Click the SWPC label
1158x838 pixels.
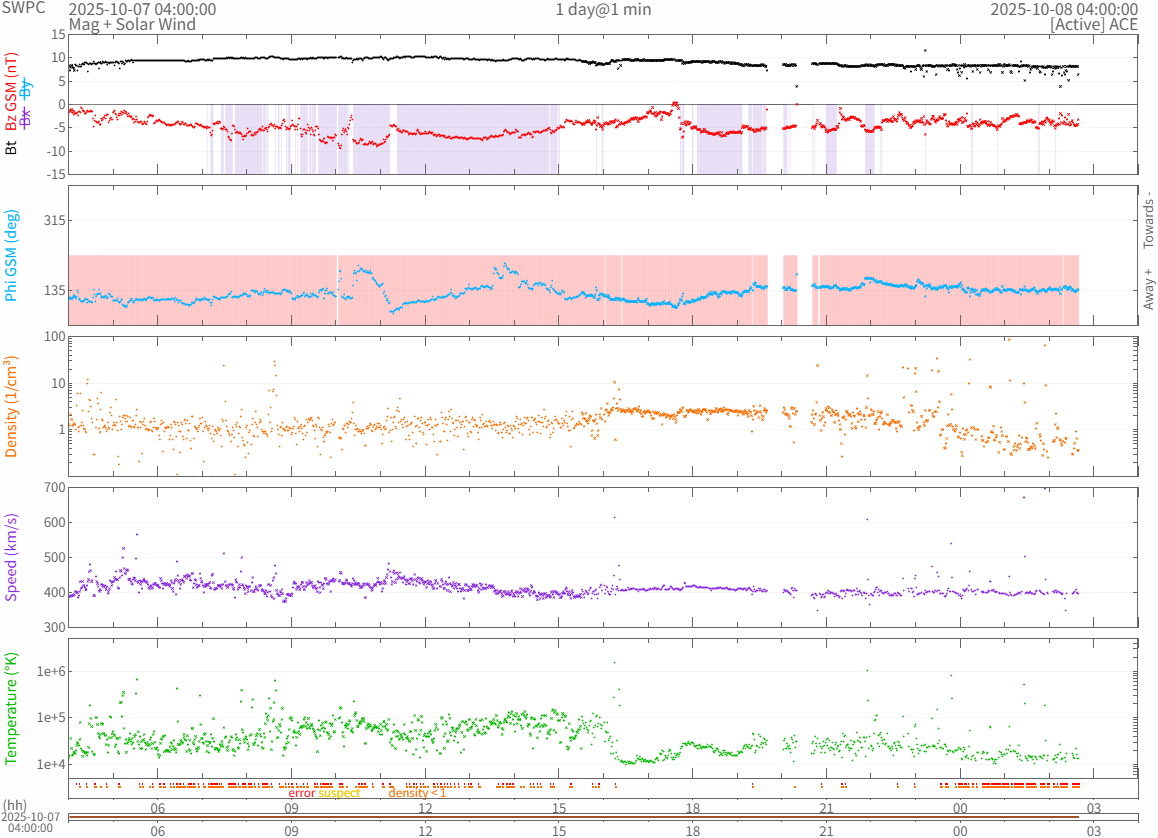20,9
